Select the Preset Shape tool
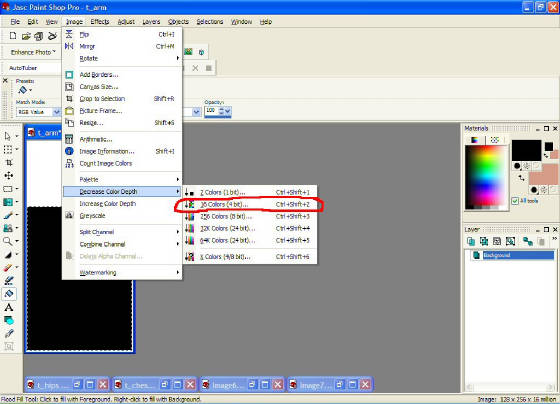 coord(9,320)
